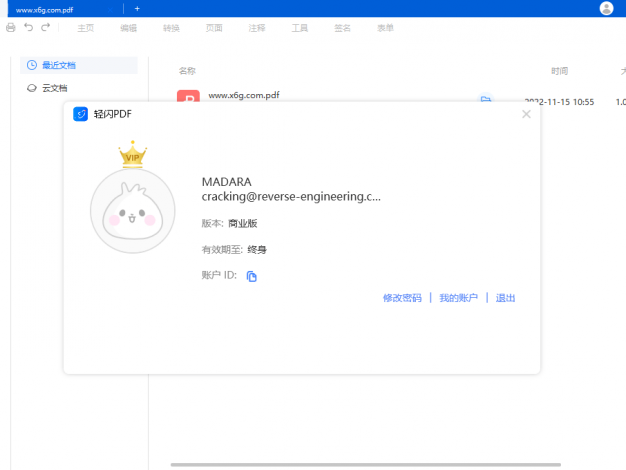Click the print icon in the toolbar

pyautogui.click(x=11, y=28)
